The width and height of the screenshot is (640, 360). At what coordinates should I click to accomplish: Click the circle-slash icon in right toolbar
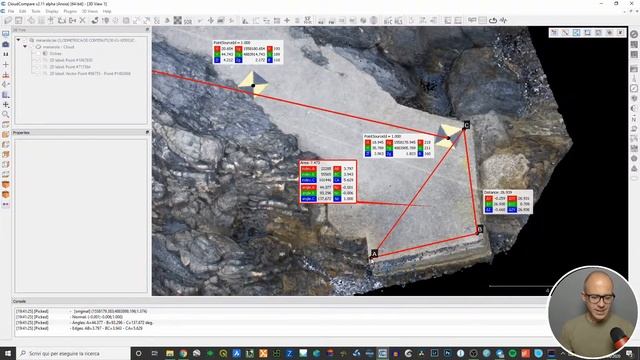(634, 35)
